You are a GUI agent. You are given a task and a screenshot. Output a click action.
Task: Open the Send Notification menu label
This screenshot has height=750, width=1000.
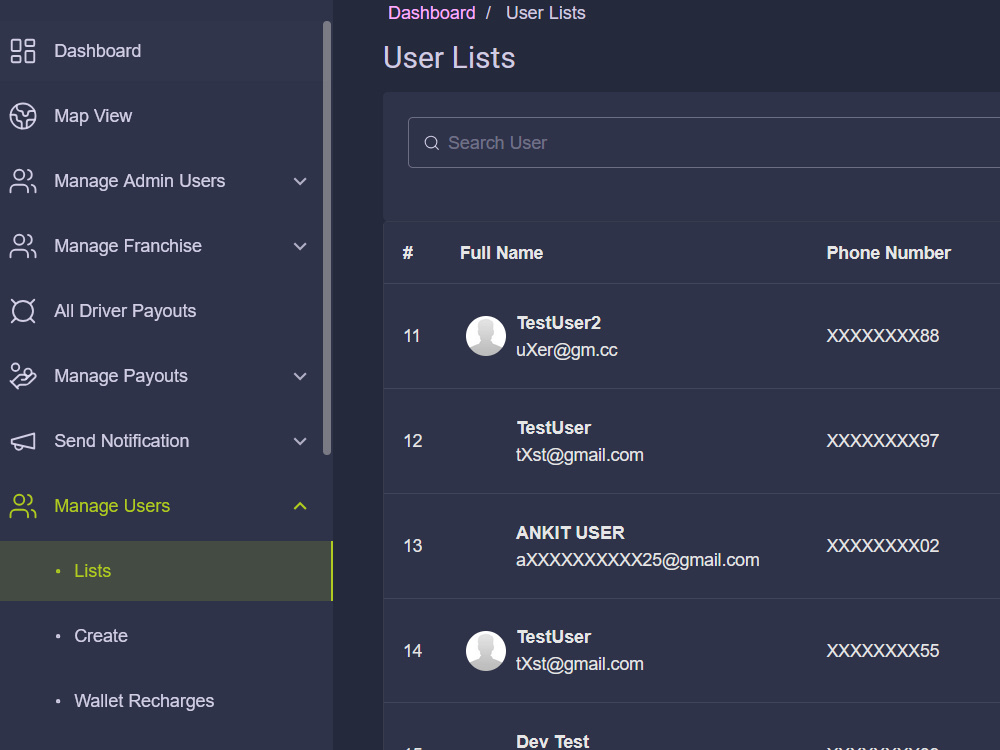click(121, 441)
